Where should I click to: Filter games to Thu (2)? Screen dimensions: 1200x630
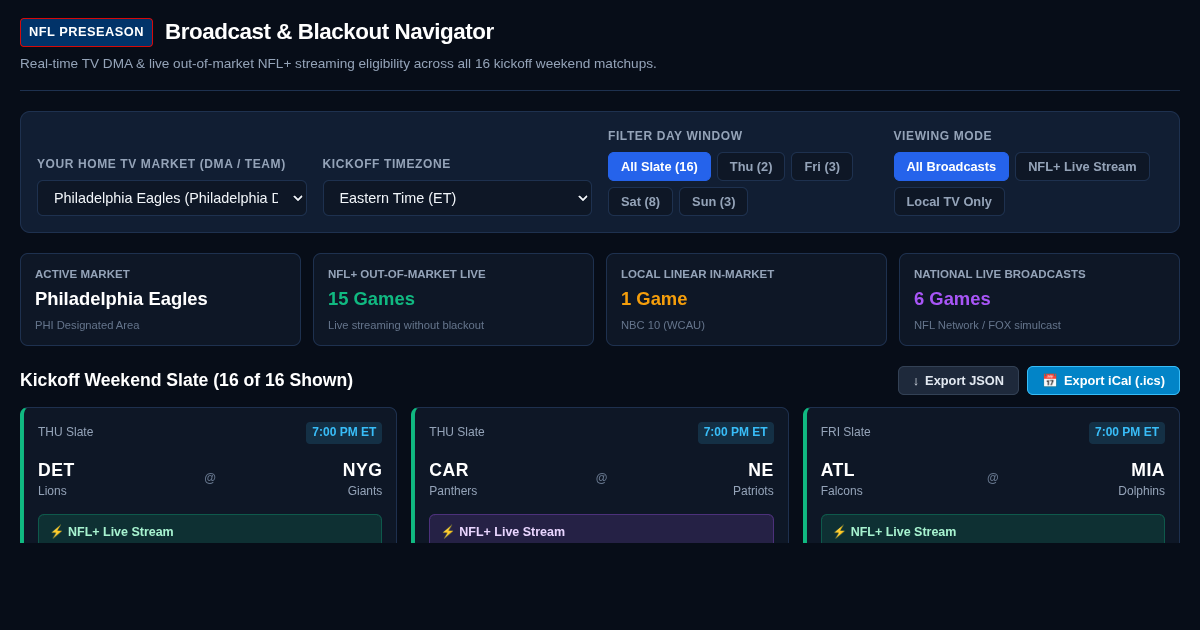[751, 166]
